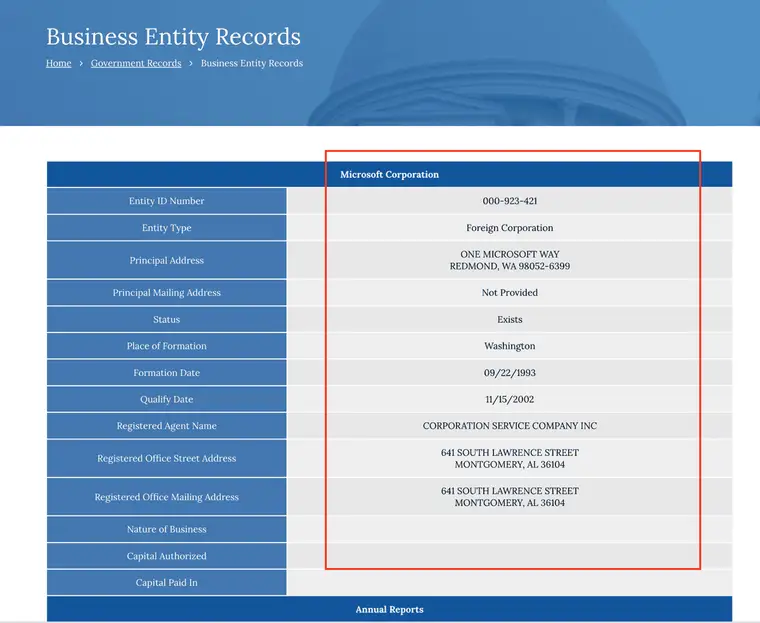Select ONE MICROSOFT WAY address line
This screenshot has height=623, width=760.
(x=510, y=254)
